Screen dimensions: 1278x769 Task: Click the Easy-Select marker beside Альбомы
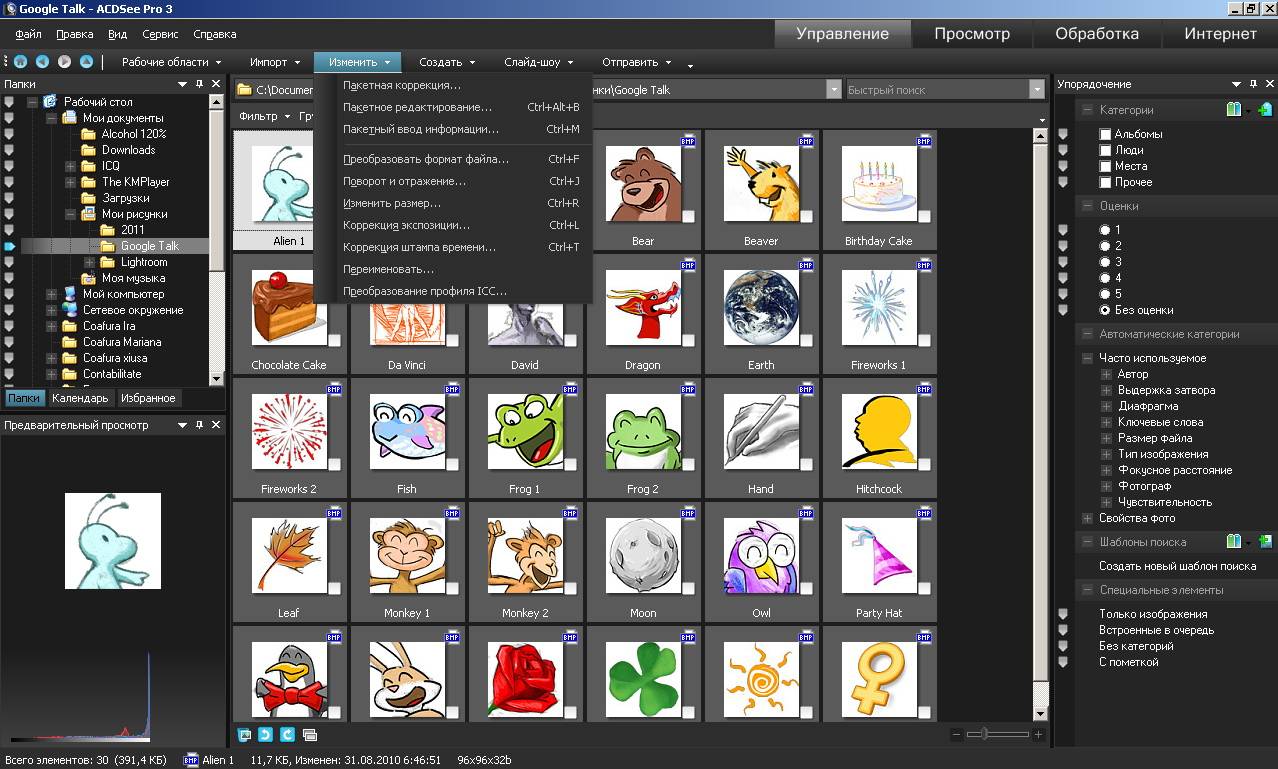1063,134
